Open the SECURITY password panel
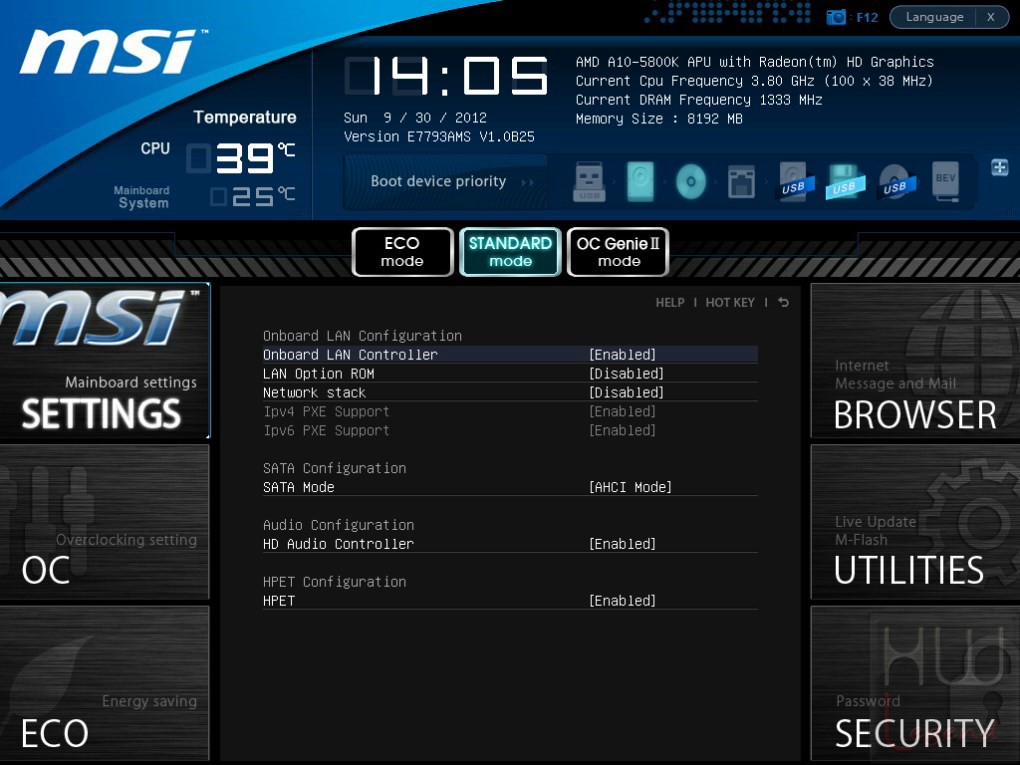 pyautogui.click(x=915, y=683)
